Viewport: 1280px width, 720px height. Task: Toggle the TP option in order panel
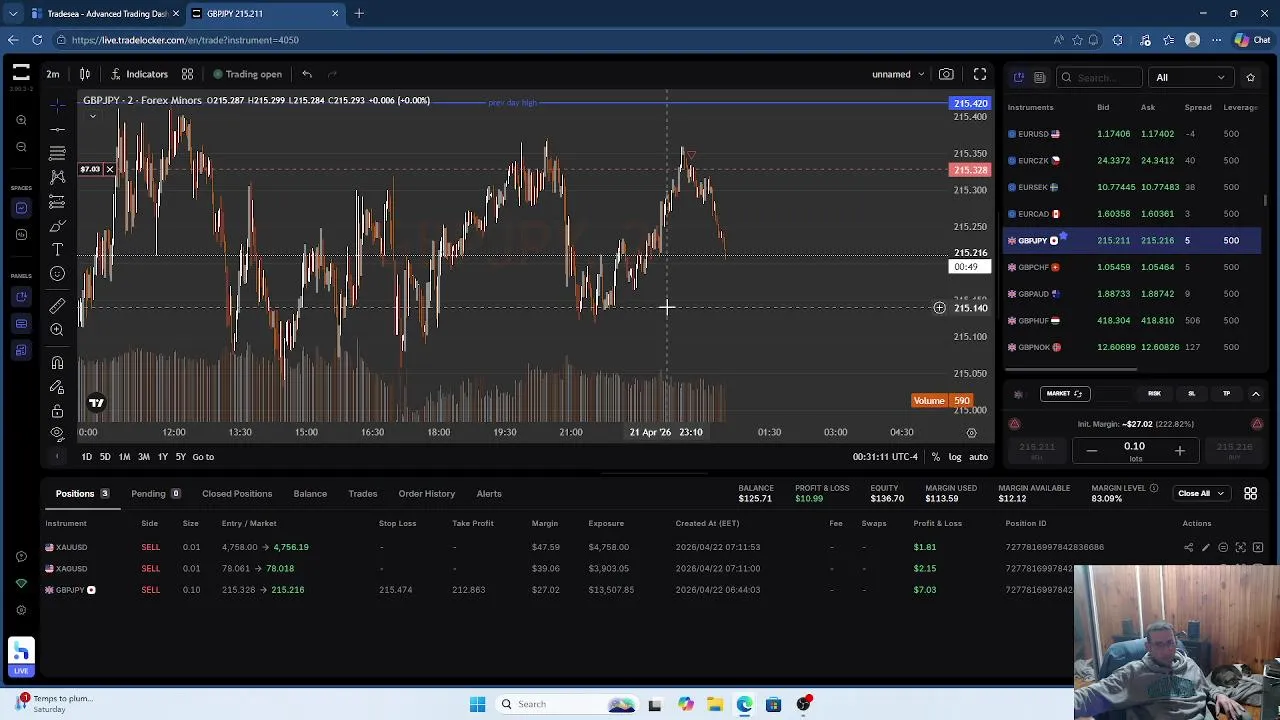[1226, 394]
